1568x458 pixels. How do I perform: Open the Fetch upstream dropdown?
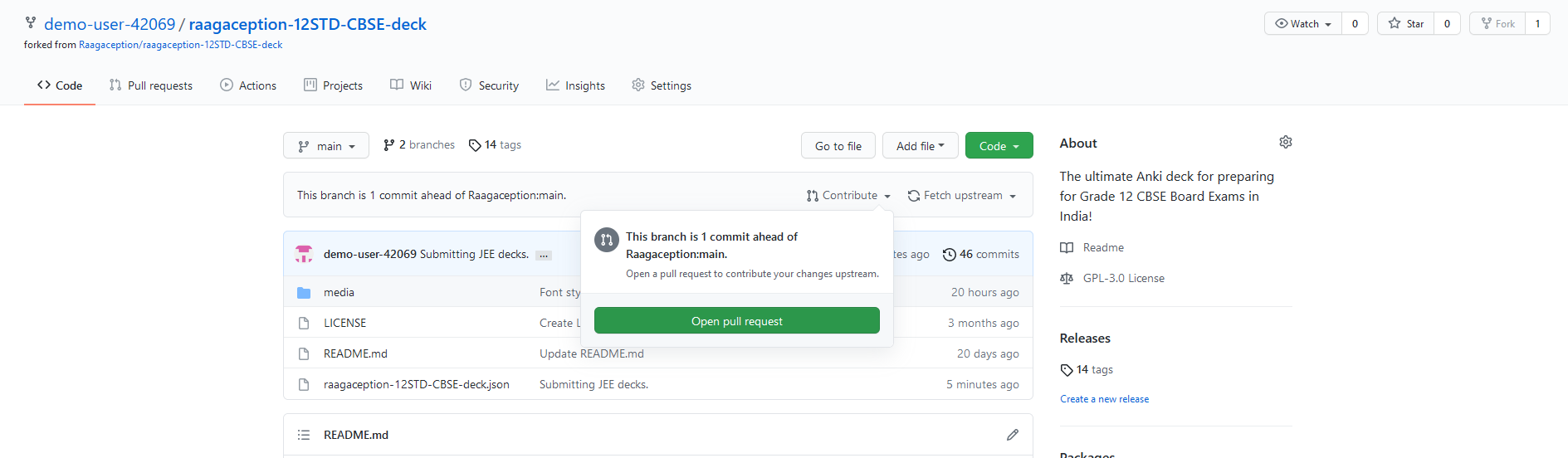click(961, 196)
